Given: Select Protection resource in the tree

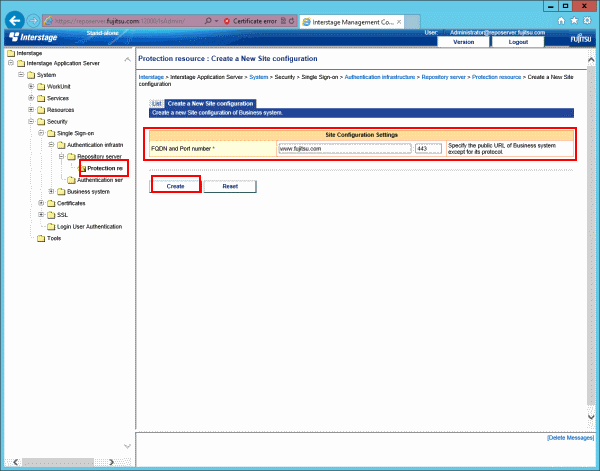Looking at the screenshot, I should (105, 168).
